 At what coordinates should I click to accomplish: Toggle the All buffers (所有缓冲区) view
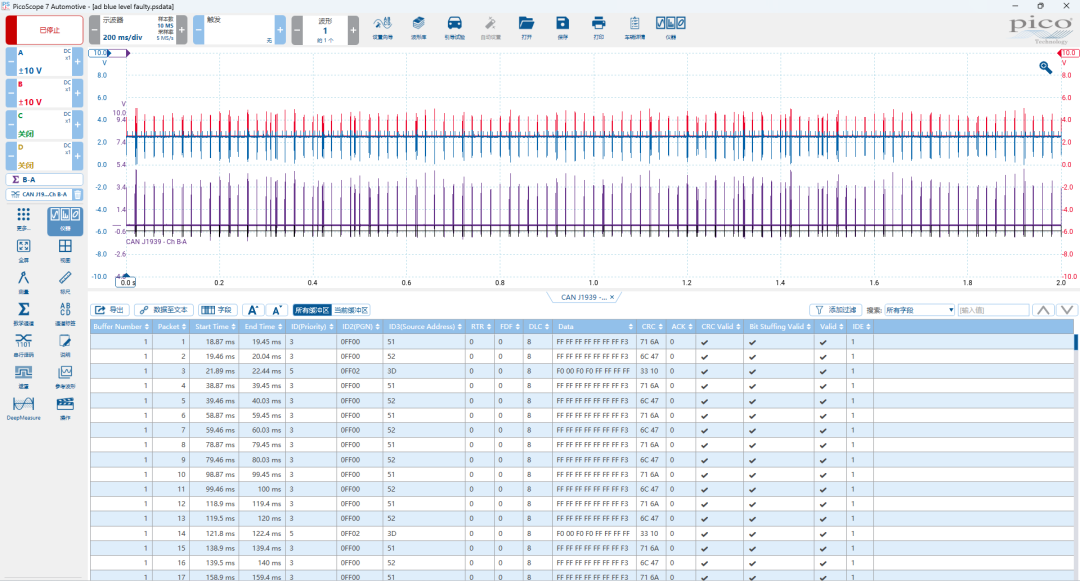[x=311, y=310]
